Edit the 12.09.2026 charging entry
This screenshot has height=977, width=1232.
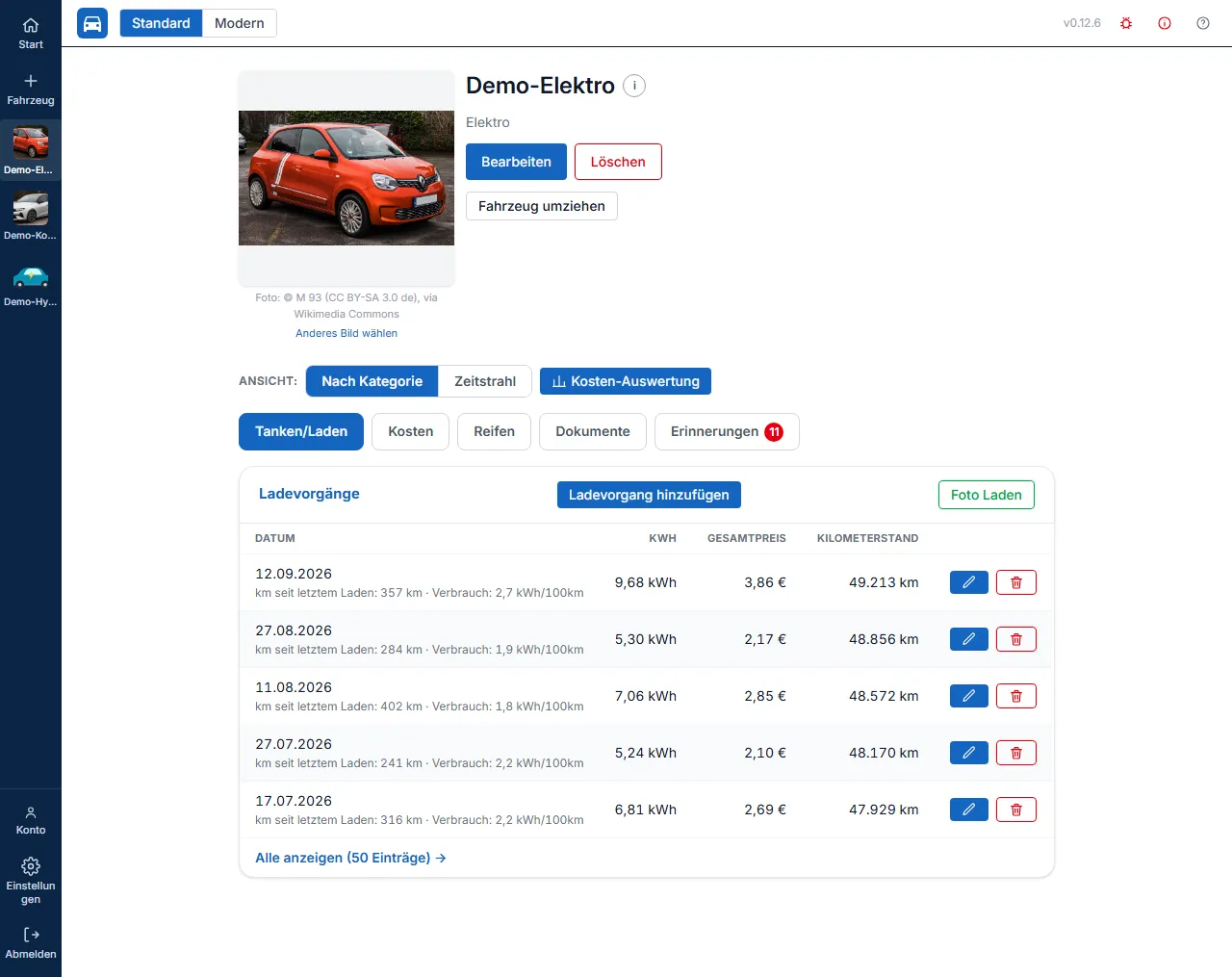pos(969,582)
